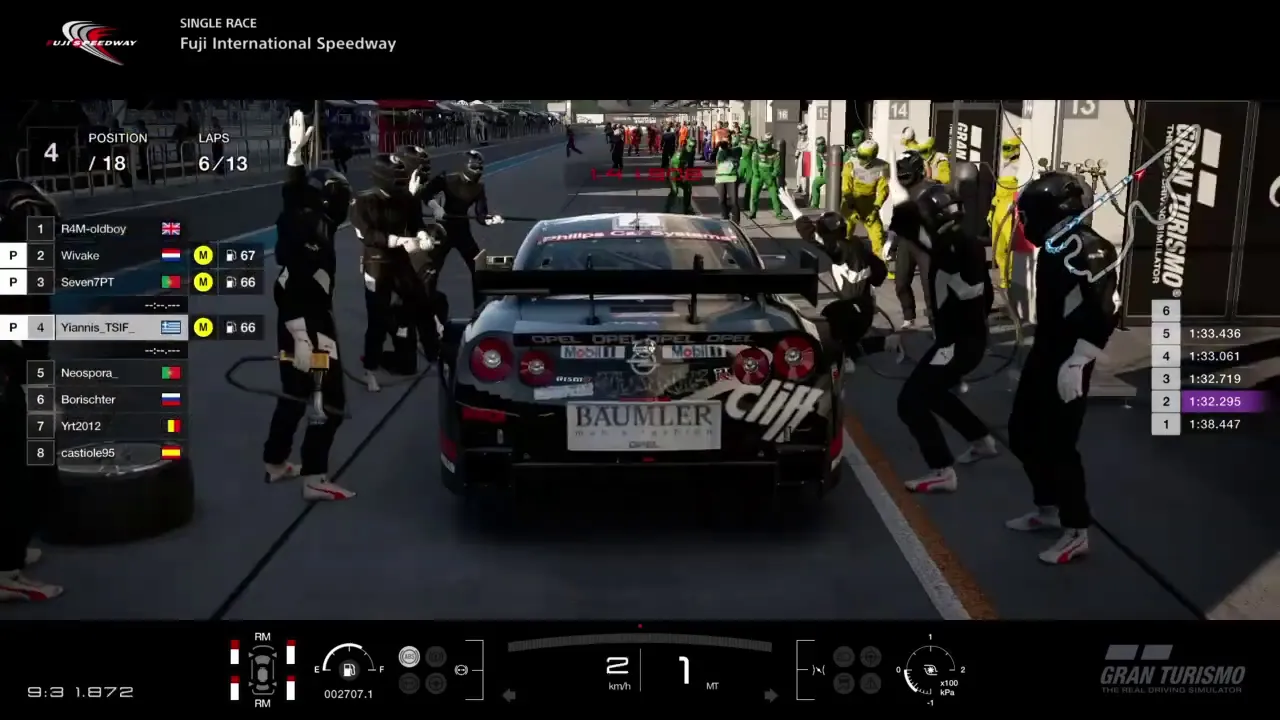Select the Russia flag beside Borischter

[171, 399]
